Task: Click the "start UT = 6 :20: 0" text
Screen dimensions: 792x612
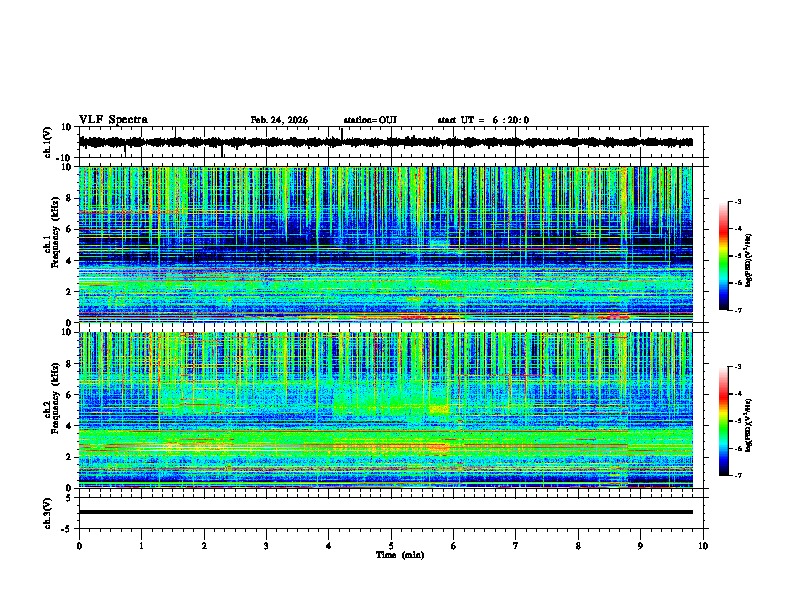Action: click(483, 120)
